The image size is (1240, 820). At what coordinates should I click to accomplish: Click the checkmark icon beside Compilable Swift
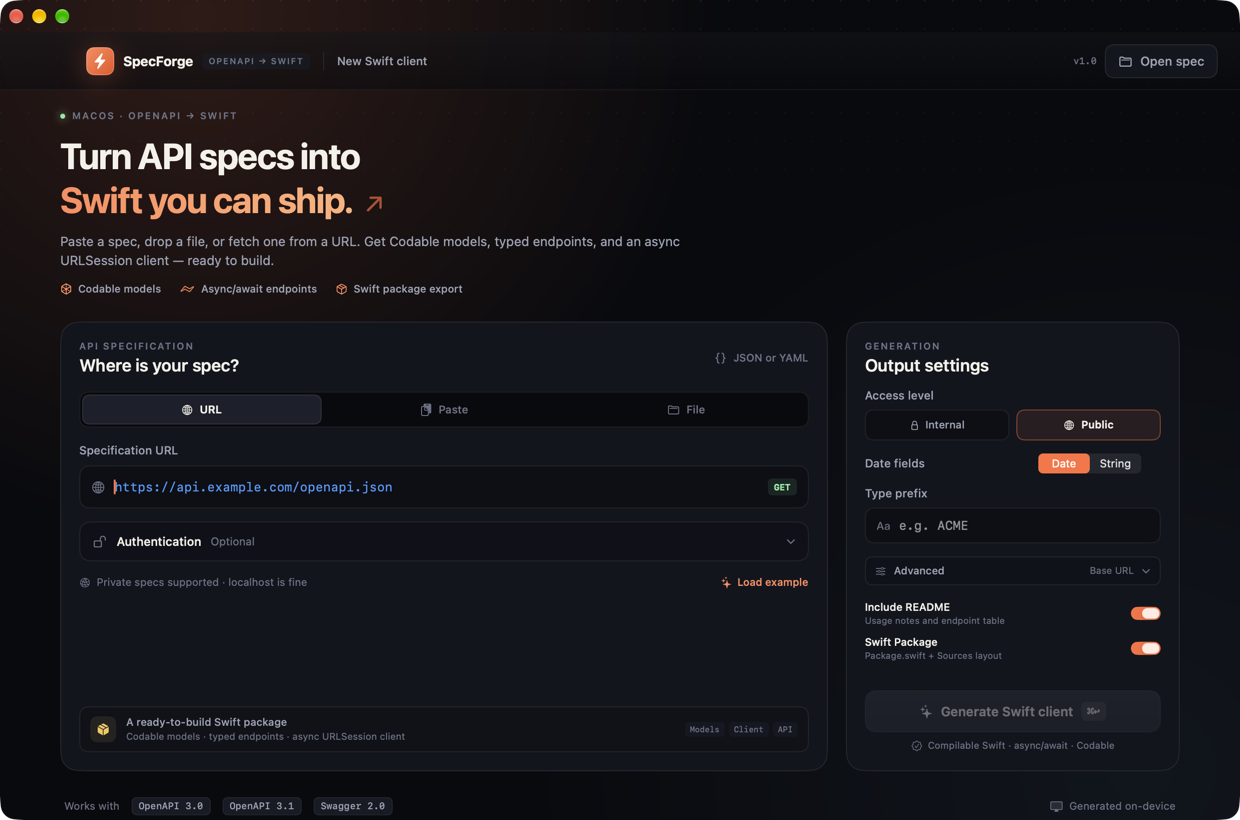916,746
